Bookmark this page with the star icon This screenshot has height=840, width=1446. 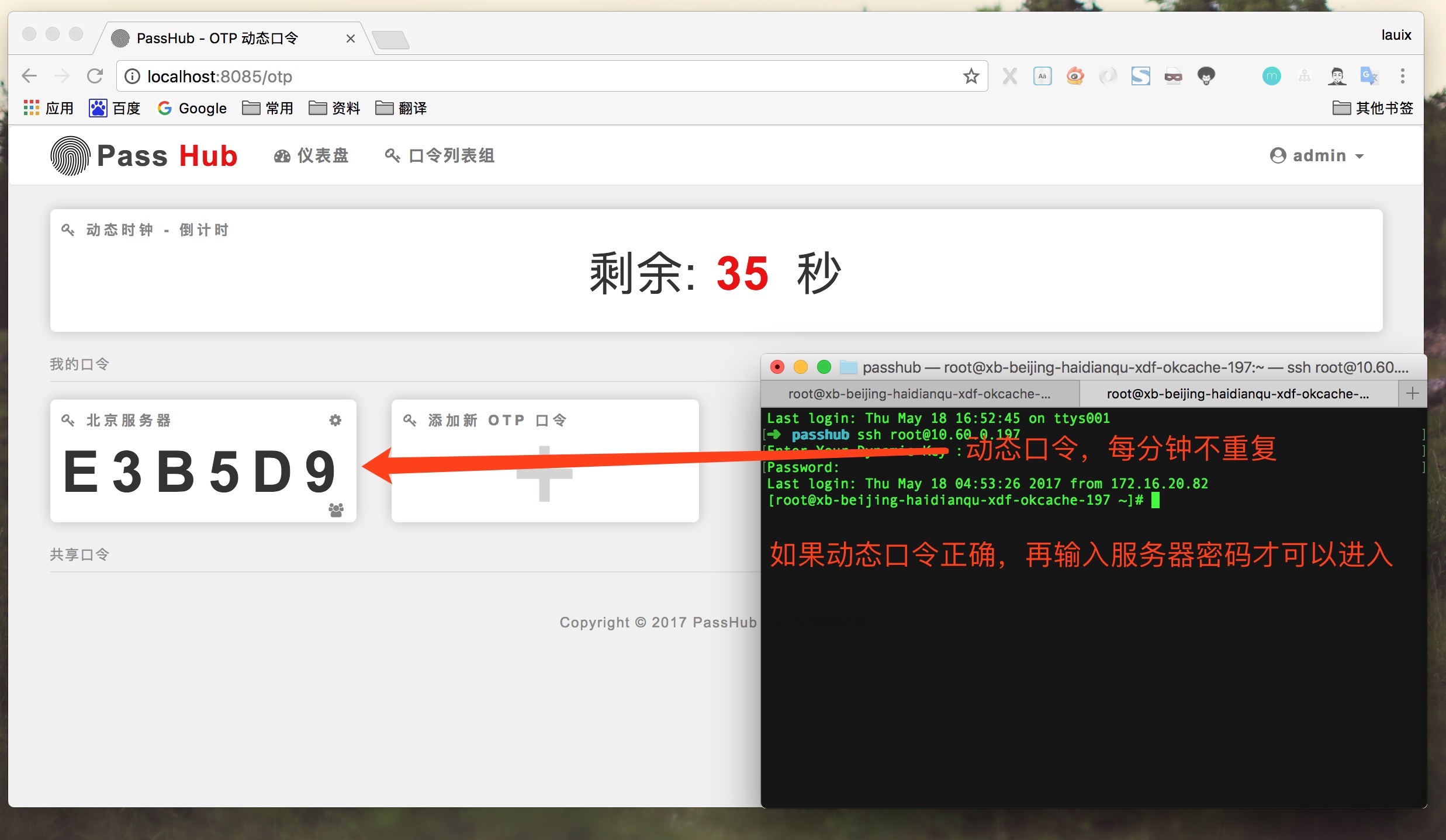point(971,76)
